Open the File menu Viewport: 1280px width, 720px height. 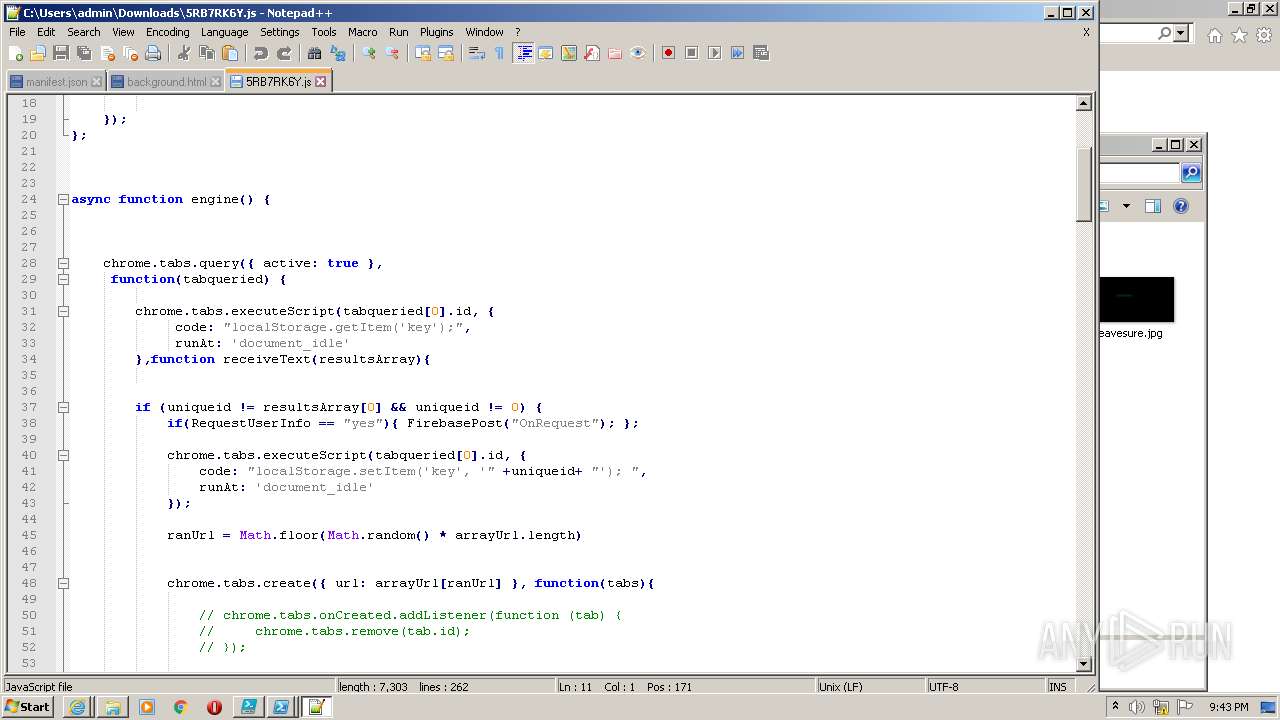click(17, 32)
